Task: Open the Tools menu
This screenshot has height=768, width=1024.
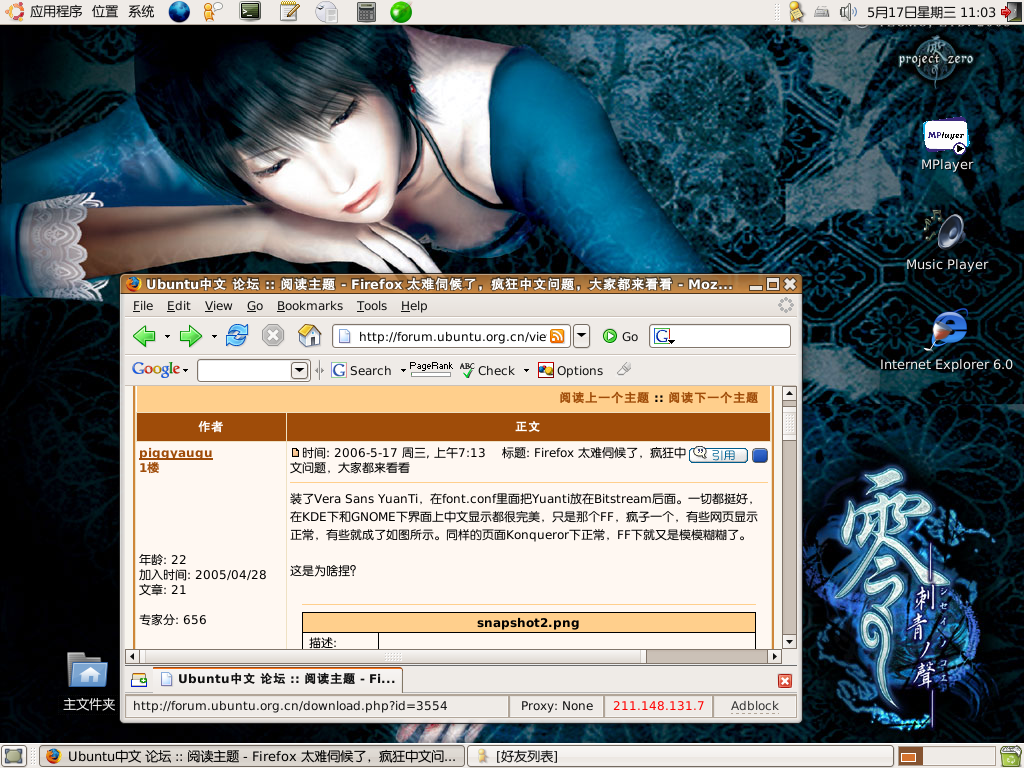Action: coord(372,306)
